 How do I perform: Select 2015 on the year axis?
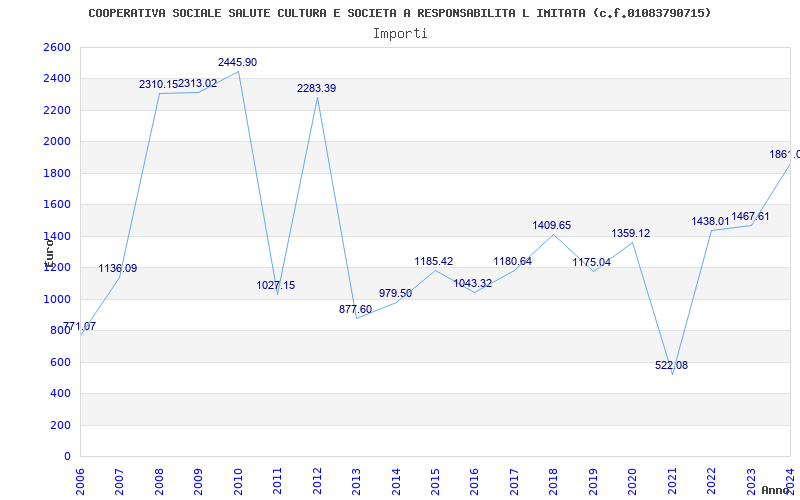(x=435, y=479)
